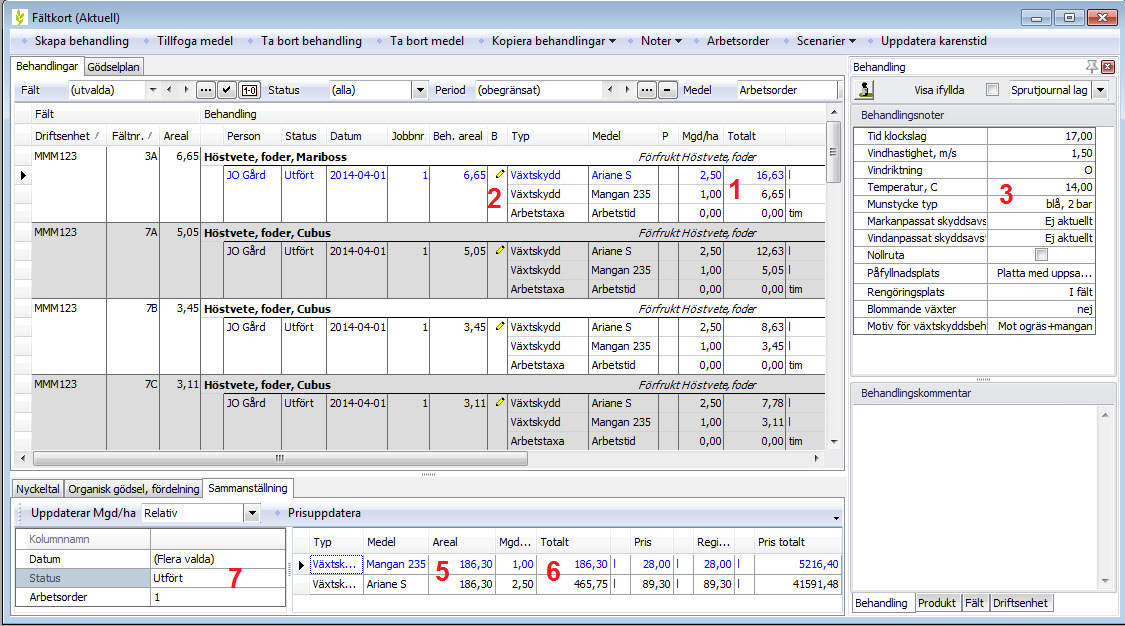Viewport: 1125px width, 626px height.
Task: Click Ta bort medel in the toolbar
Action: tap(427, 41)
